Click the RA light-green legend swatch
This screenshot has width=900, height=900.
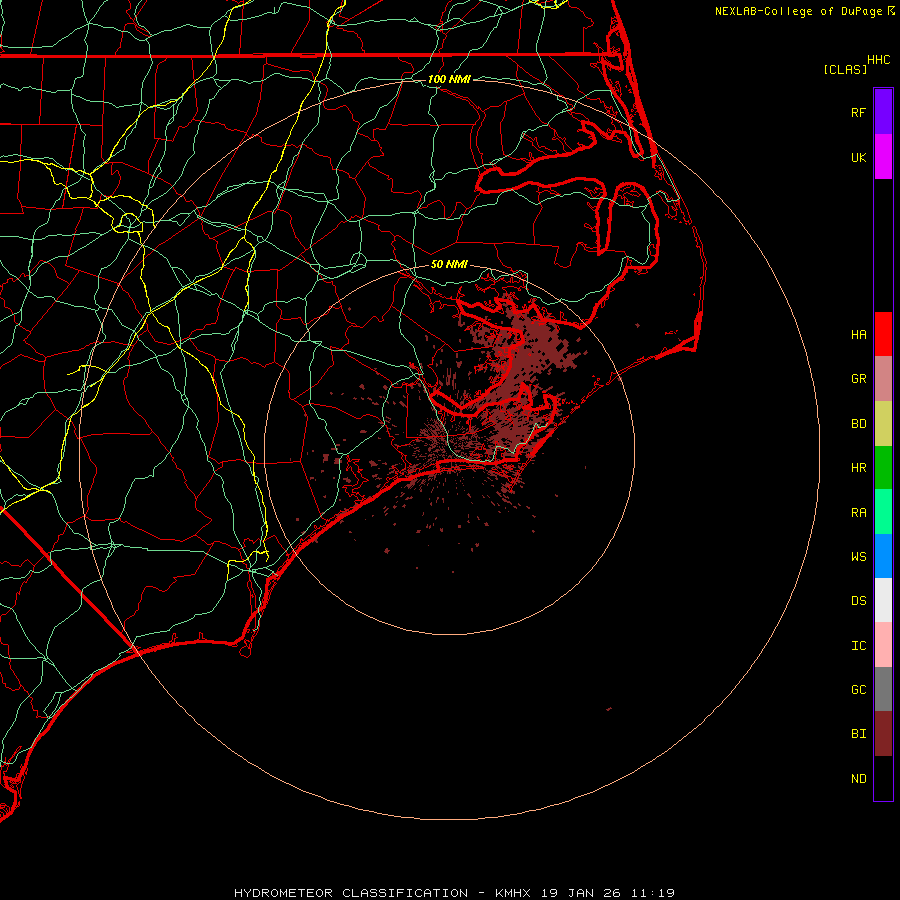[883, 512]
